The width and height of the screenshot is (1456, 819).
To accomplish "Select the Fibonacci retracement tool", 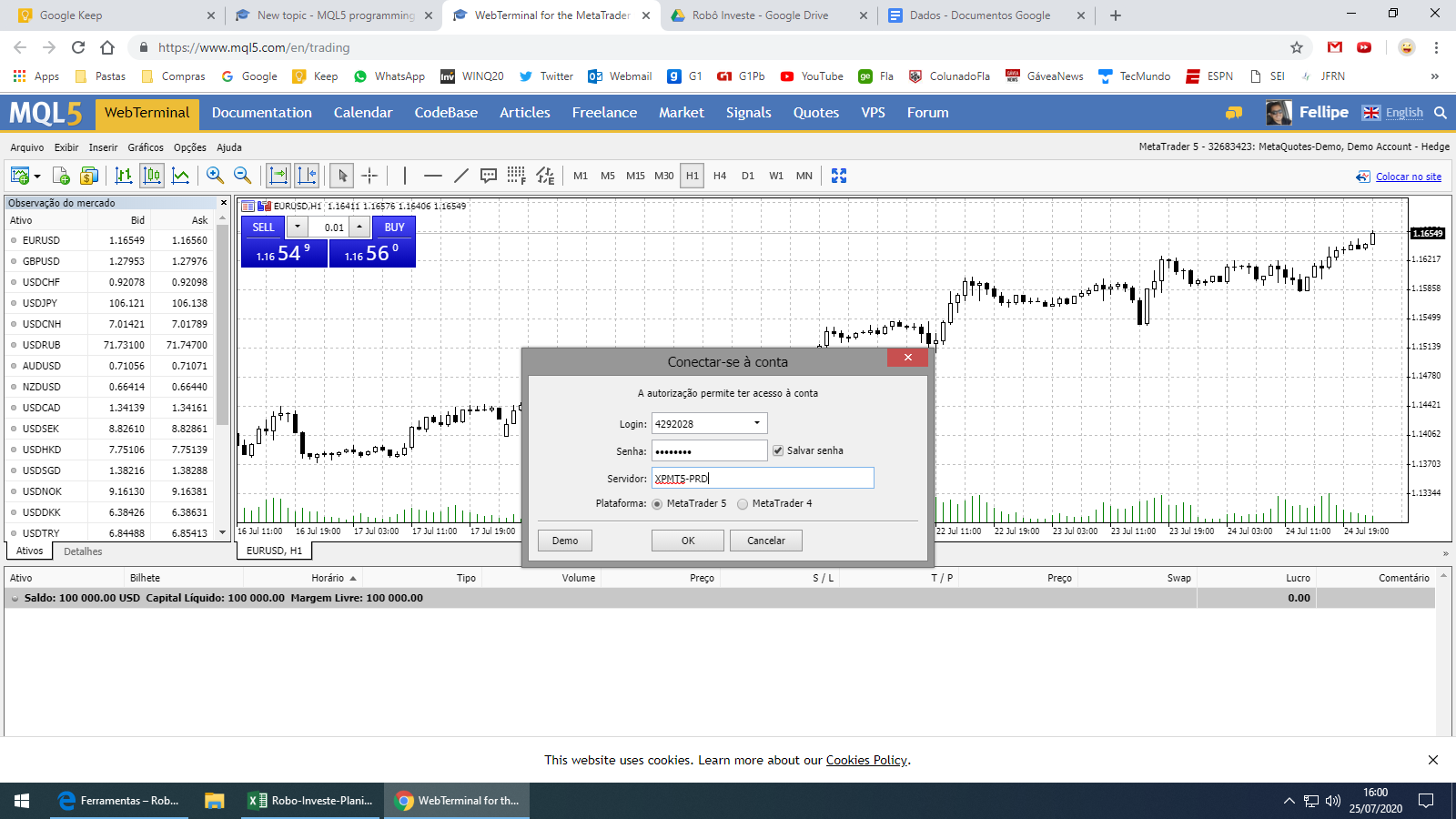I will point(517,176).
